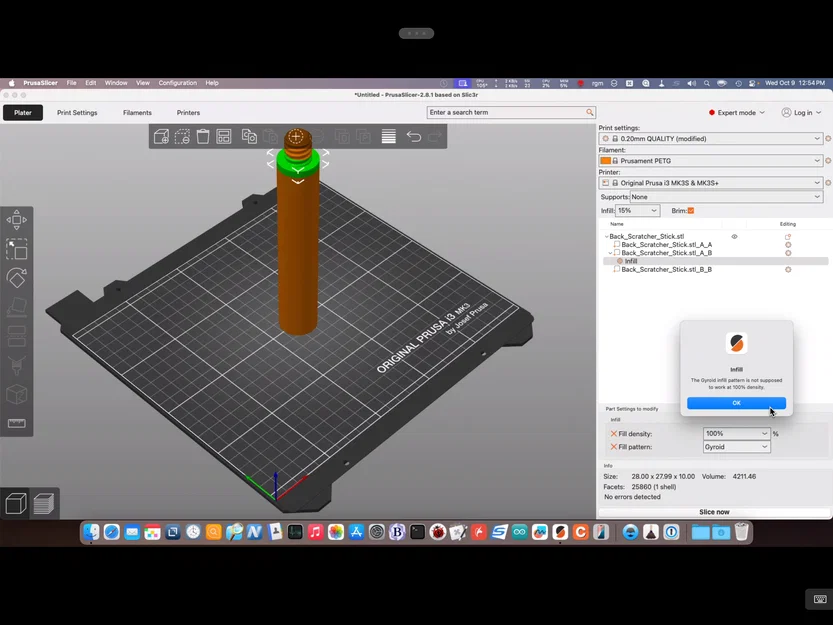Screen dimensions: 833x625
Task: Click the Delete all trash icon
Action: point(203,137)
